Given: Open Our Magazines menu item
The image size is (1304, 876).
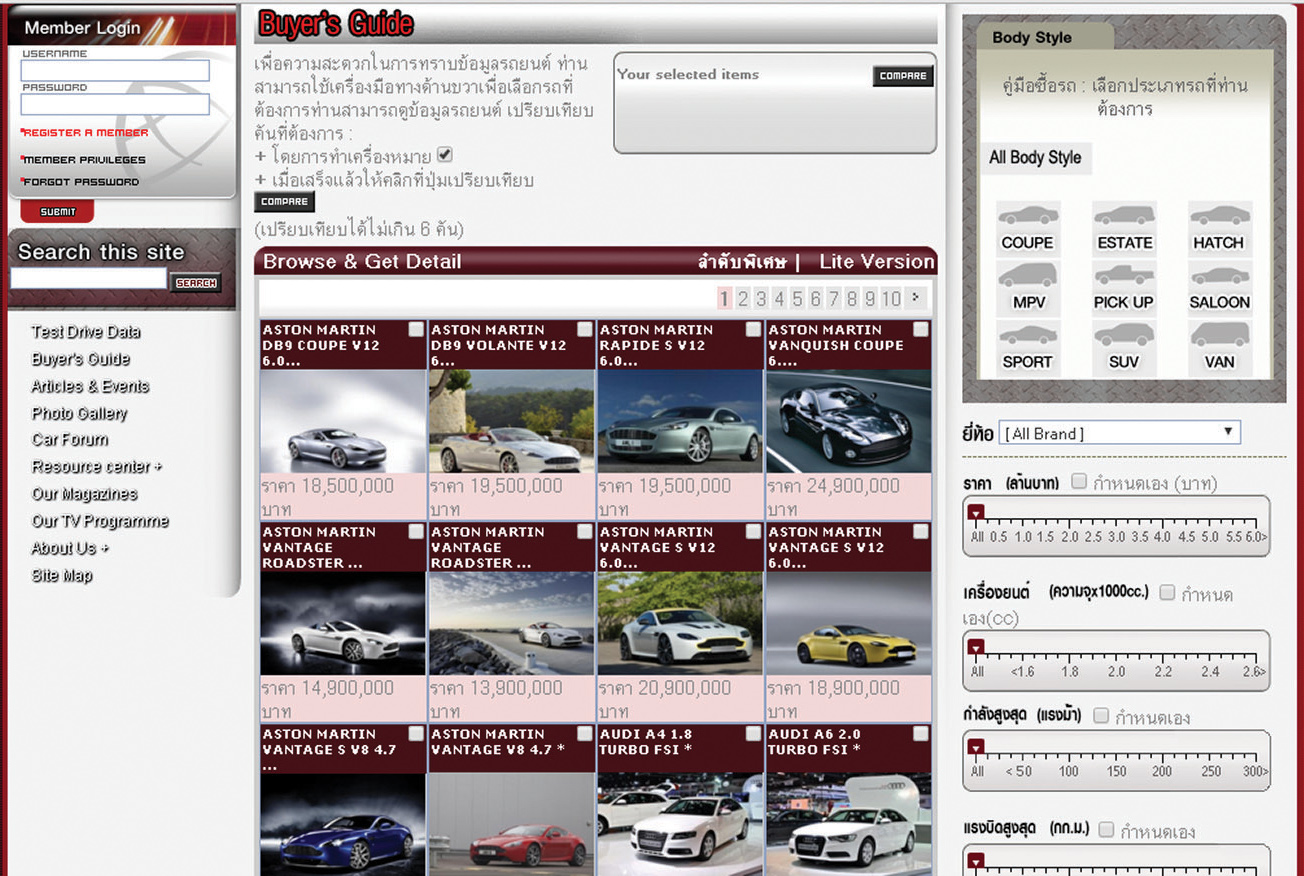Looking at the screenshot, I should (84, 494).
